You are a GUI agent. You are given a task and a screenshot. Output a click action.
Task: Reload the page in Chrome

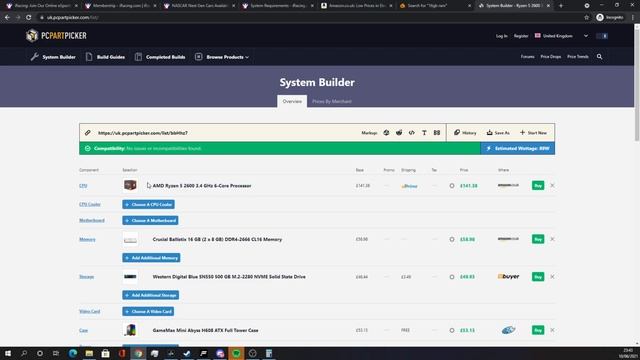pos(29,17)
